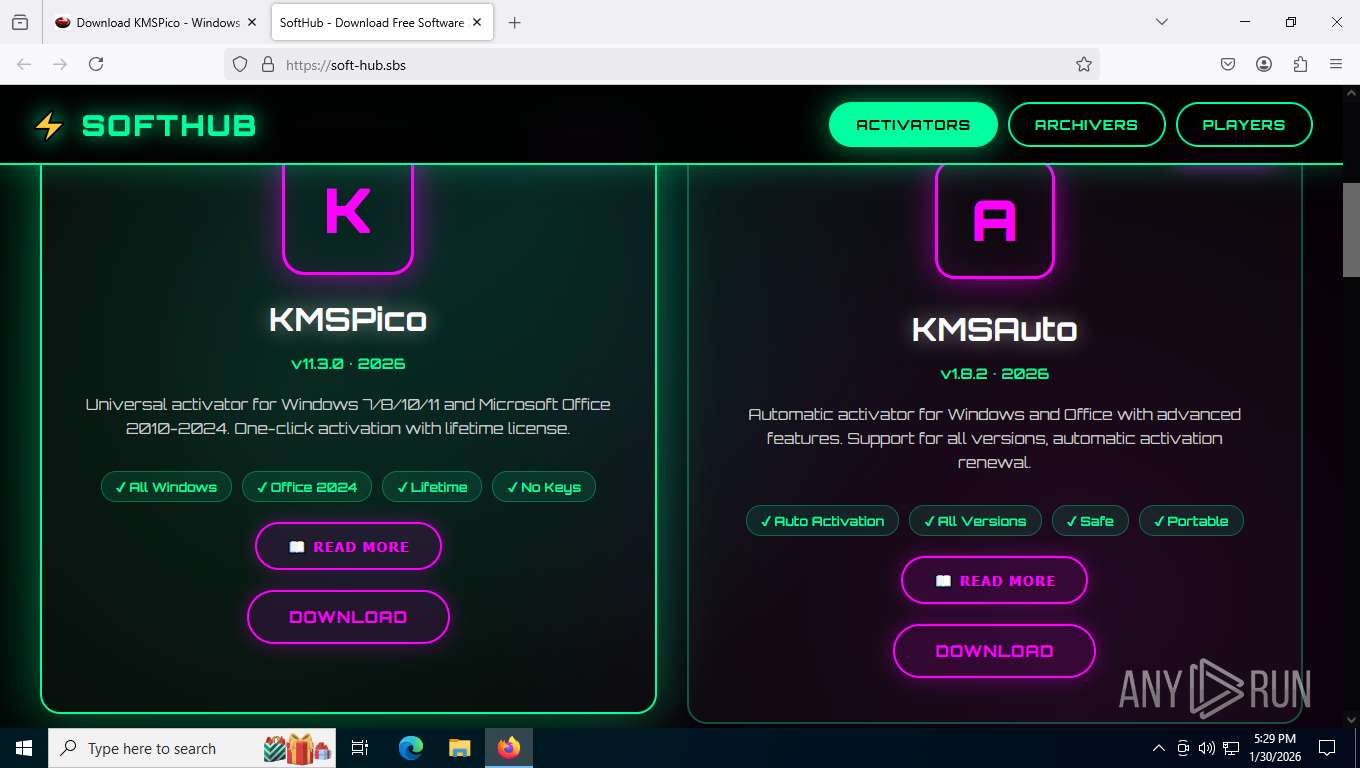Select the SoftHub browser tab
Screen dimensions: 1360x768
pyautogui.click(x=382, y=22)
